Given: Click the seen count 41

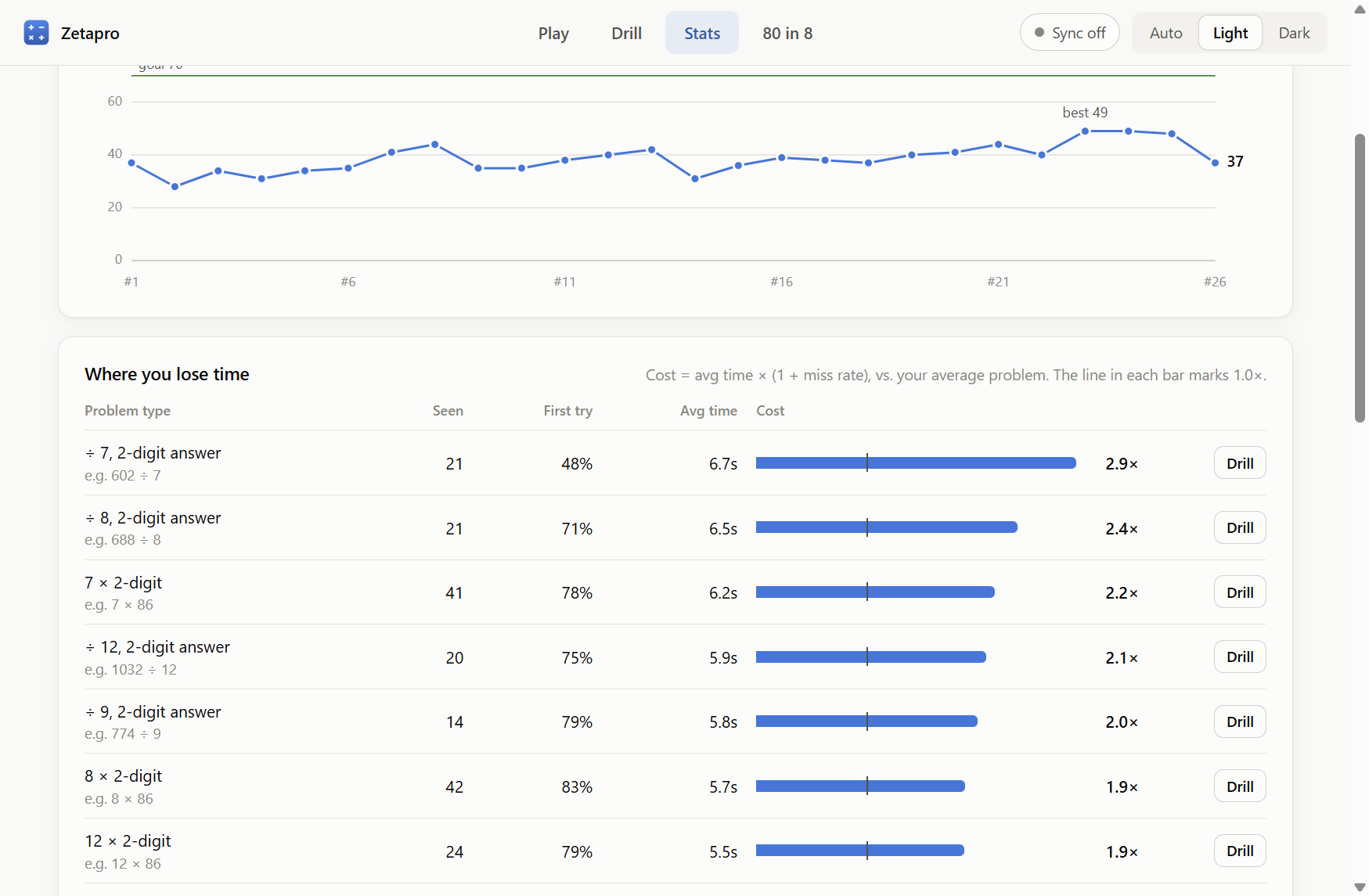Looking at the screenshot, I should click(x=454, y=593).
